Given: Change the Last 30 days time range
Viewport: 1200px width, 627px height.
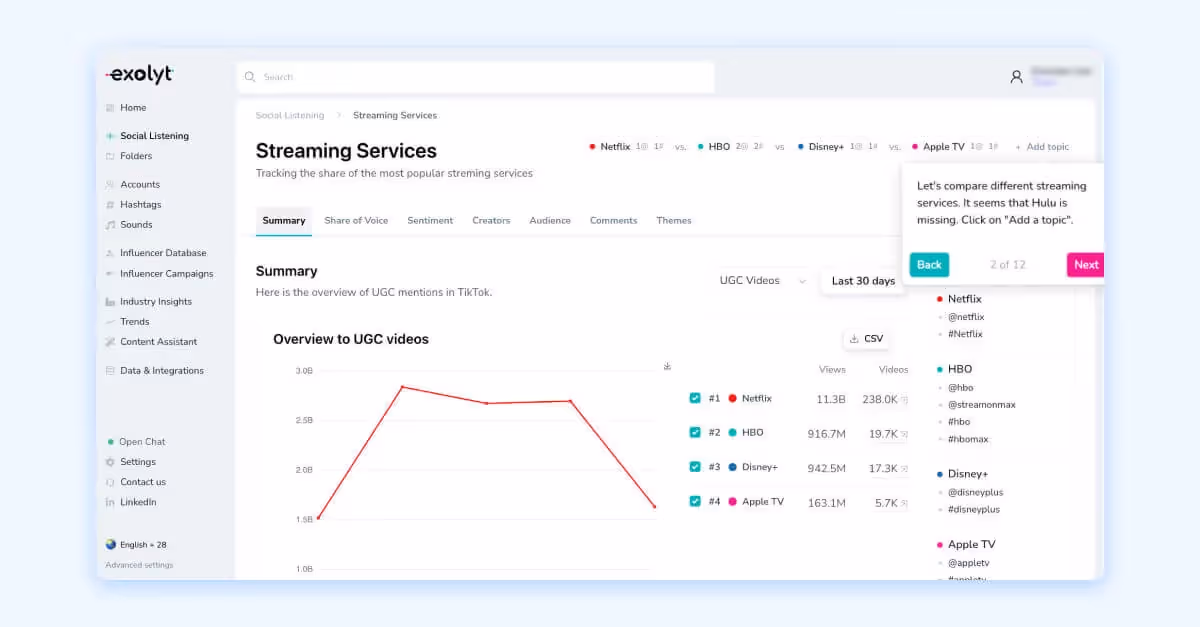Looking at the screenshot, I should (x=862, y=281).
